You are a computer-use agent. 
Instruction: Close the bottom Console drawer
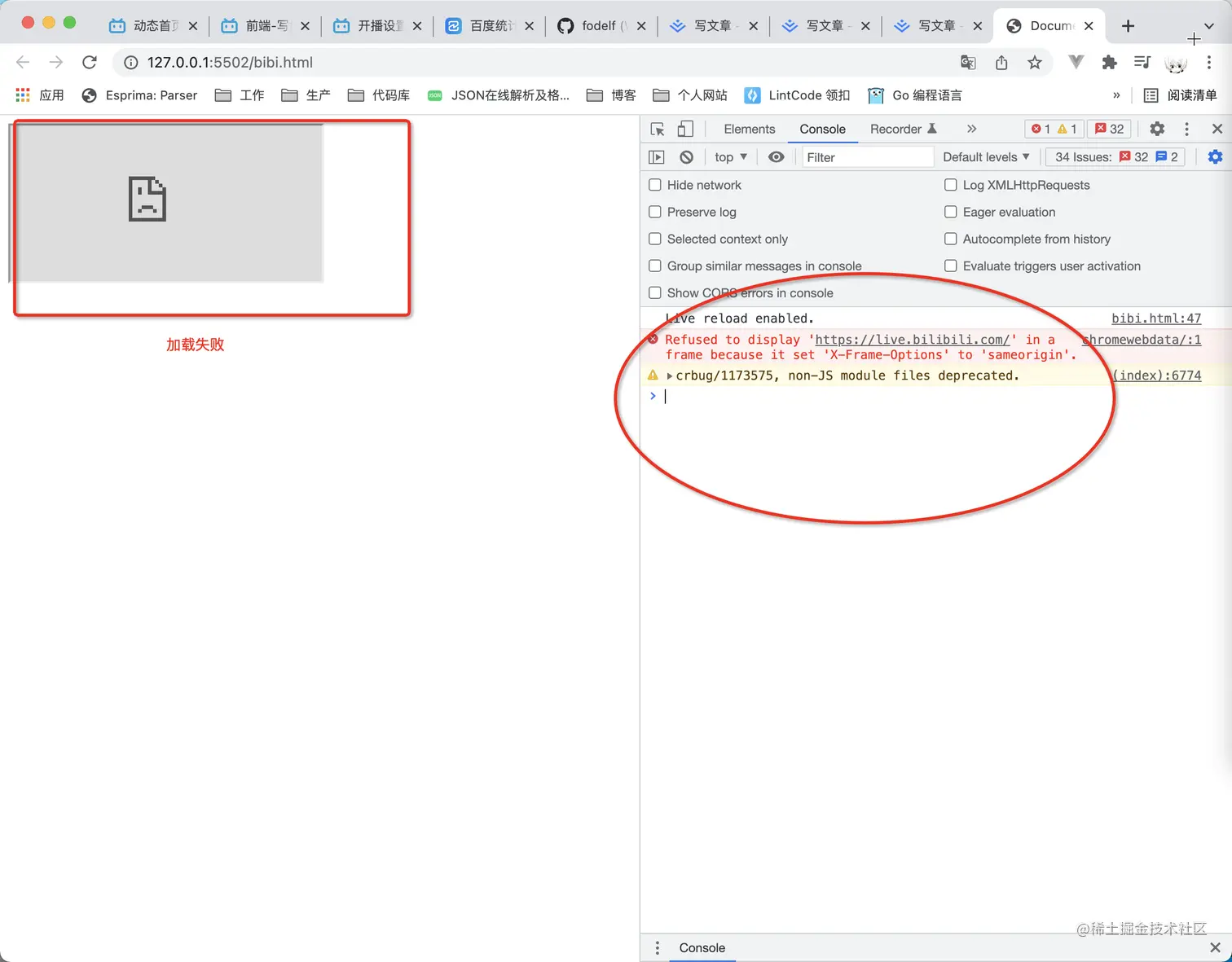[x=1215, y=947]
